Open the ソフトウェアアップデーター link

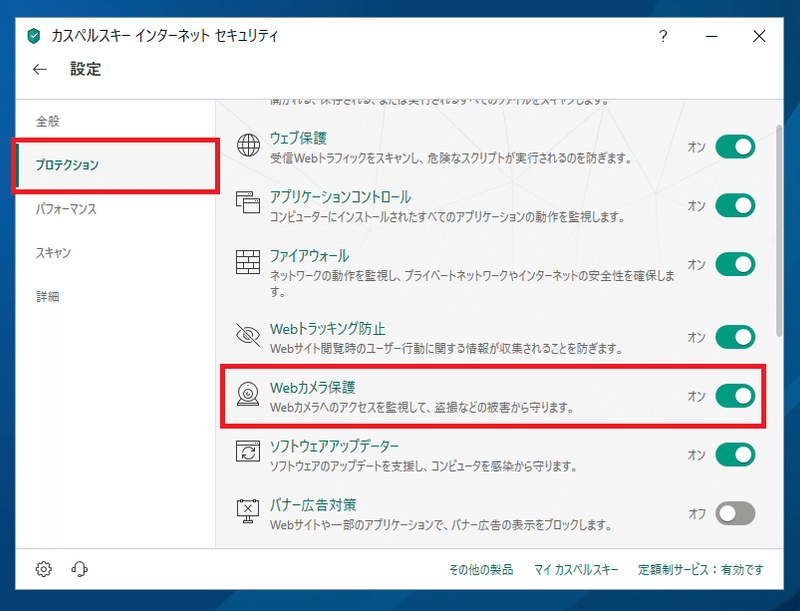(x=334, y=446)
